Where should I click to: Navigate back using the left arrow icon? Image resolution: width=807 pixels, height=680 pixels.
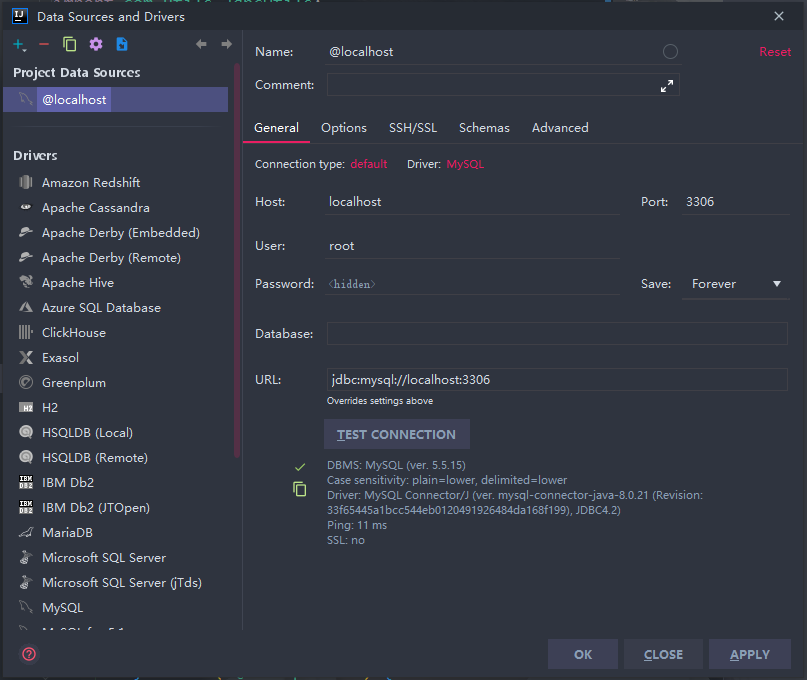[200, 44]
